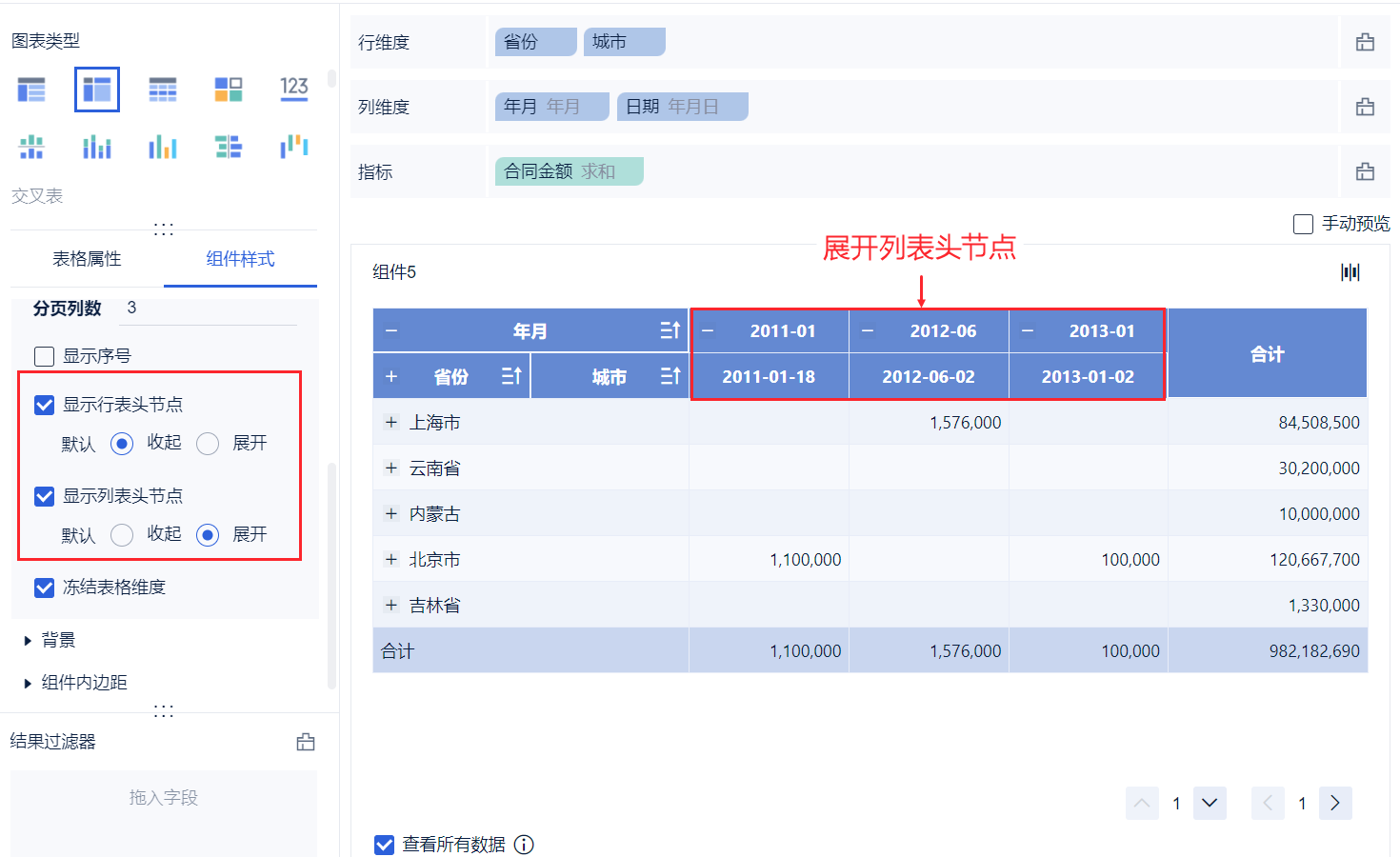1400x857 pixels.
Task: Go to next column page arrow
Action: click(1335, 803)
